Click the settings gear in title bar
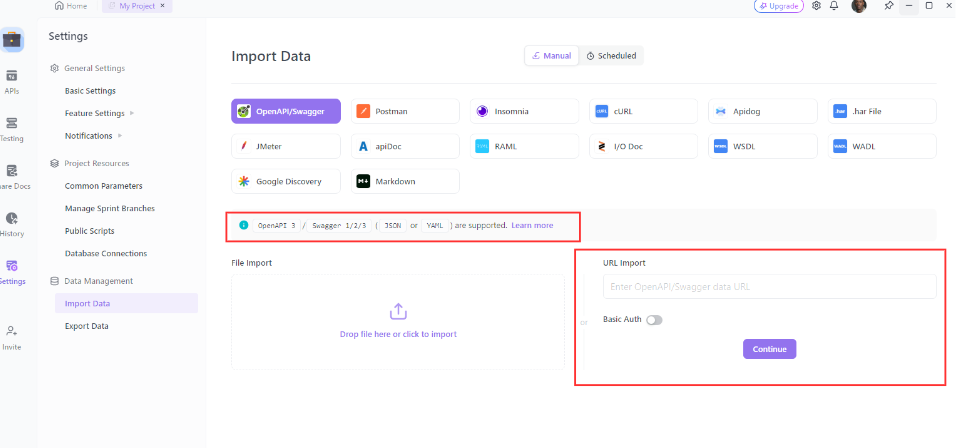The height and width of the screenshot is (448, 972). [x=816, y=6]
